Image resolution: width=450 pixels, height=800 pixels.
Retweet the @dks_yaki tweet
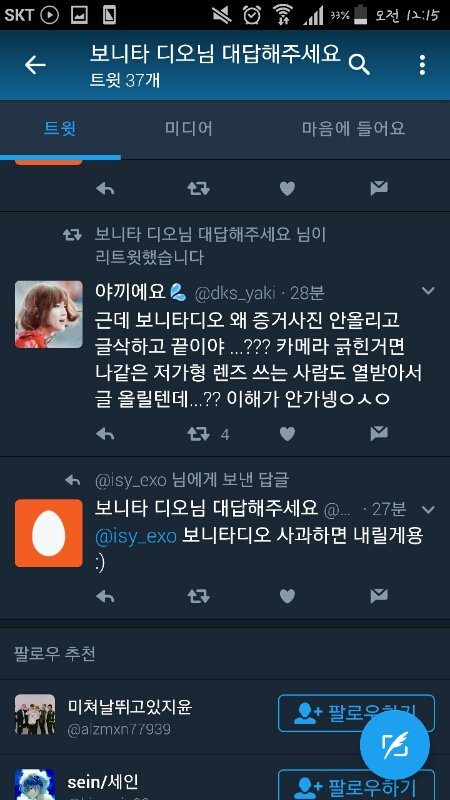tap(198, 434)
